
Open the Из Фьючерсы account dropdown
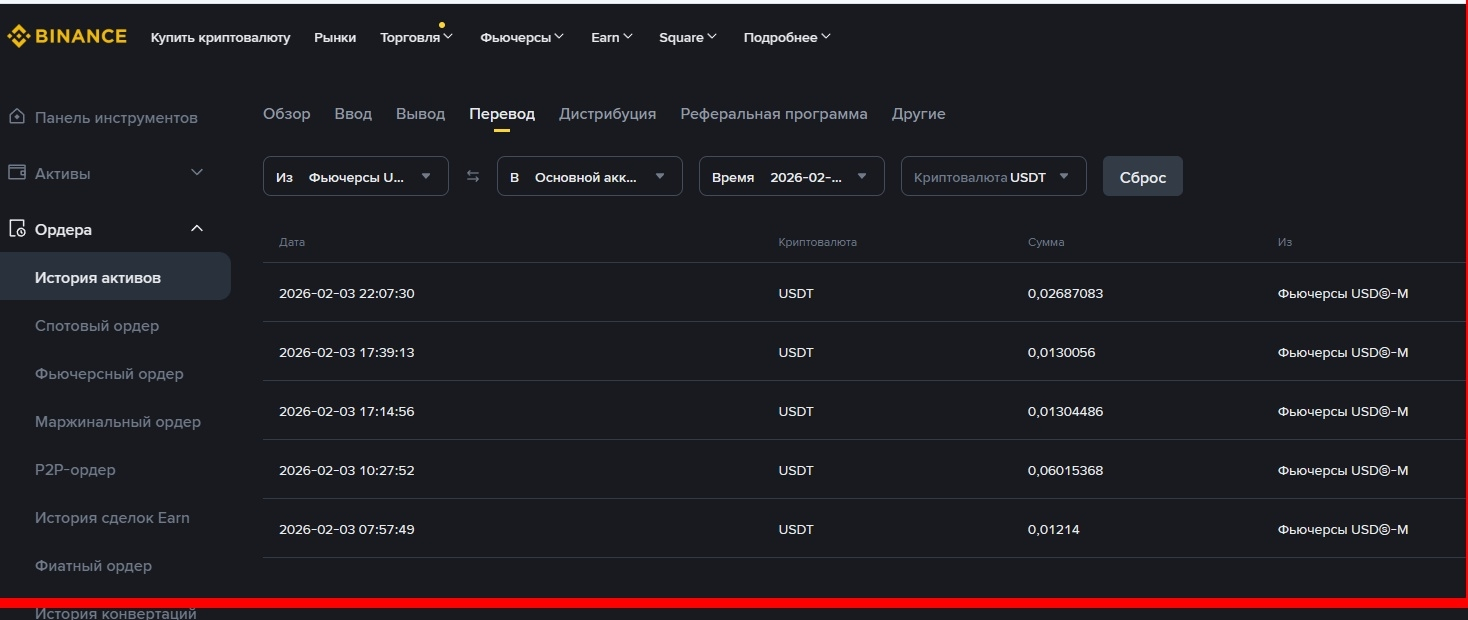tap(356, 176)
